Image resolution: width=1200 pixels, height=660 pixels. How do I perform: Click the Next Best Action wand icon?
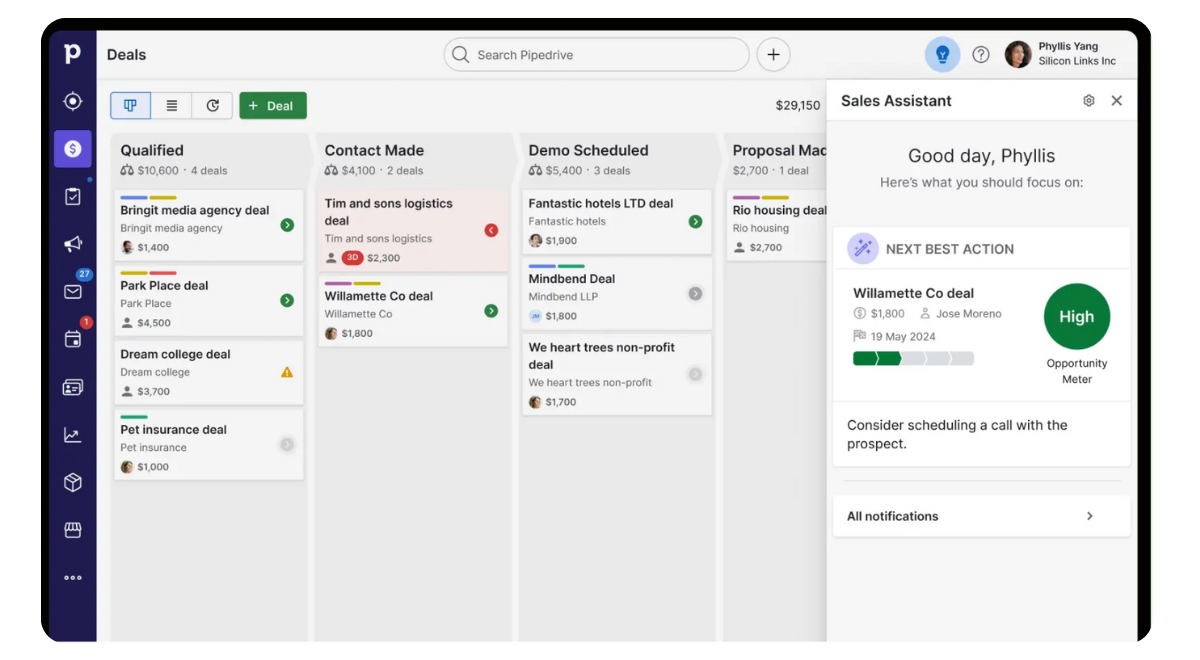point(862,249)
